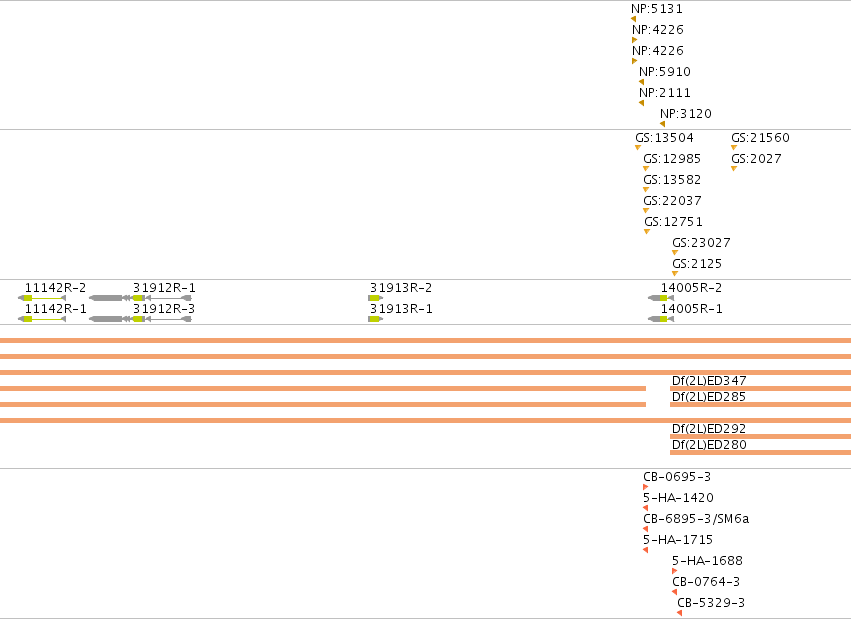851x619 pixels.
Task: Select the 5-HA-1715 red arrow marker
Action: tap(645, 550)
